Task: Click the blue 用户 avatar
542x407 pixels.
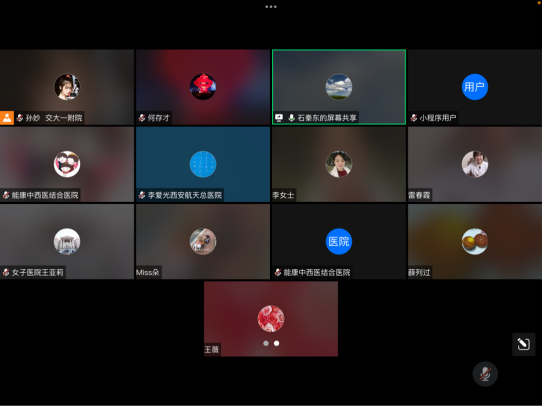Action: [475, 87]
